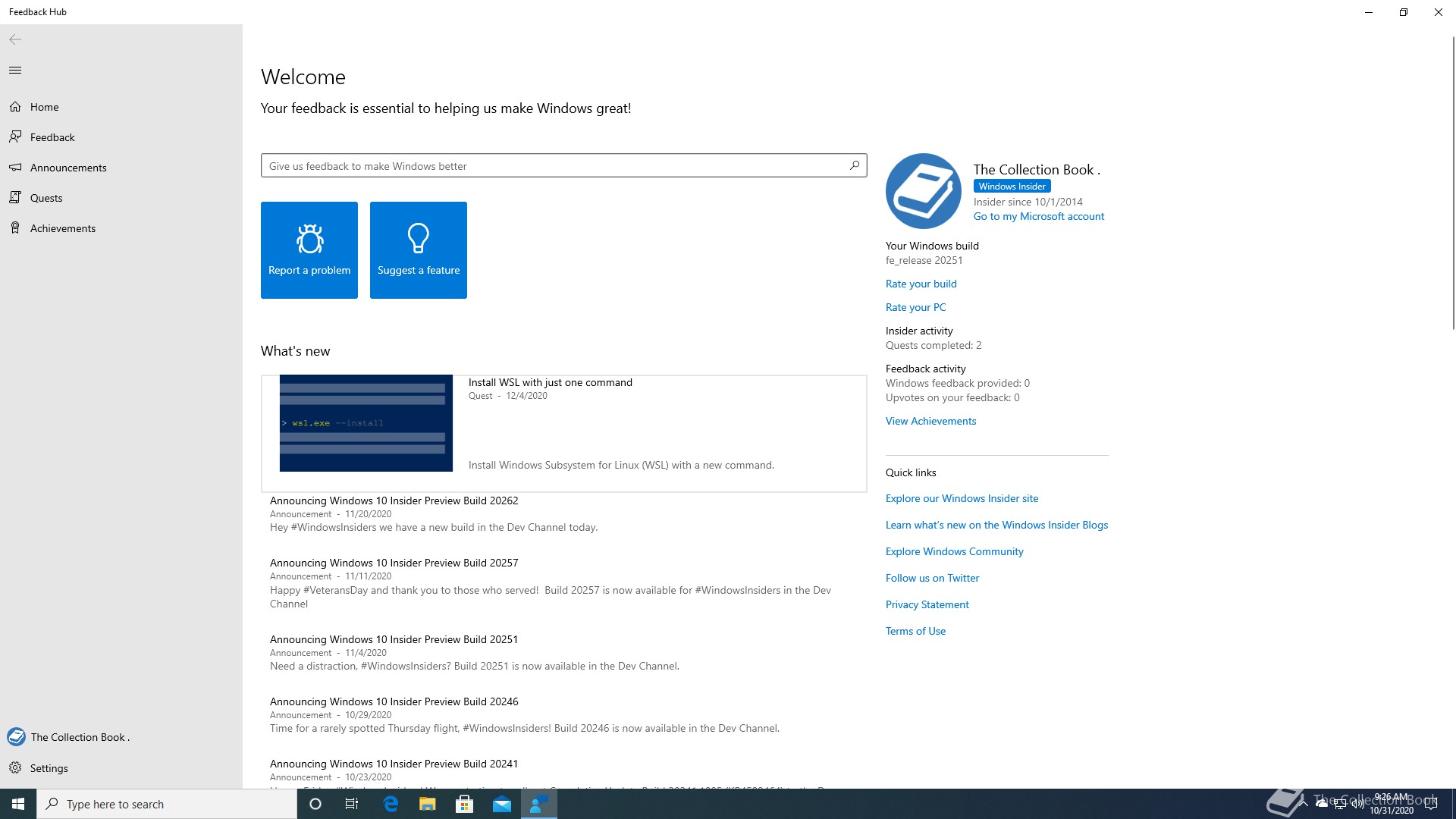The height and width of the screenshot is (819, 1456).
Task: Click Follow us on Twitter link
Action: (933, 578)
